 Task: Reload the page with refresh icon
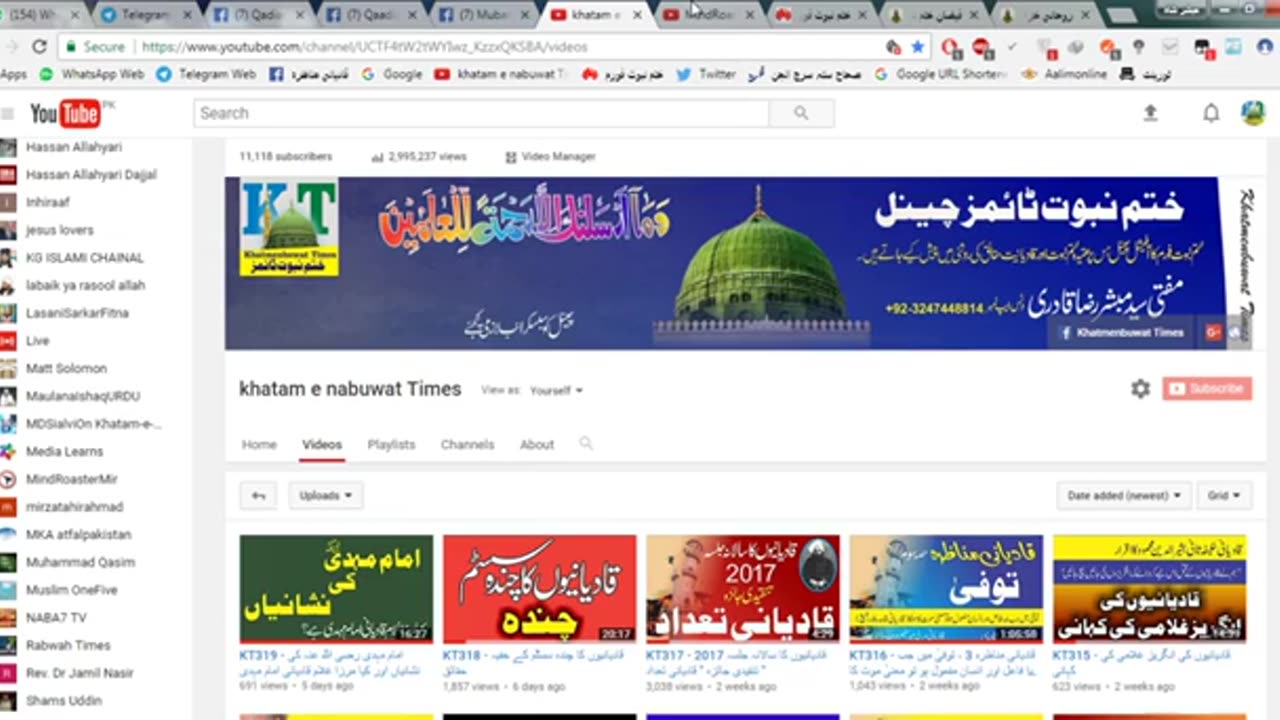pyautogui.click(x=39, y=47)
